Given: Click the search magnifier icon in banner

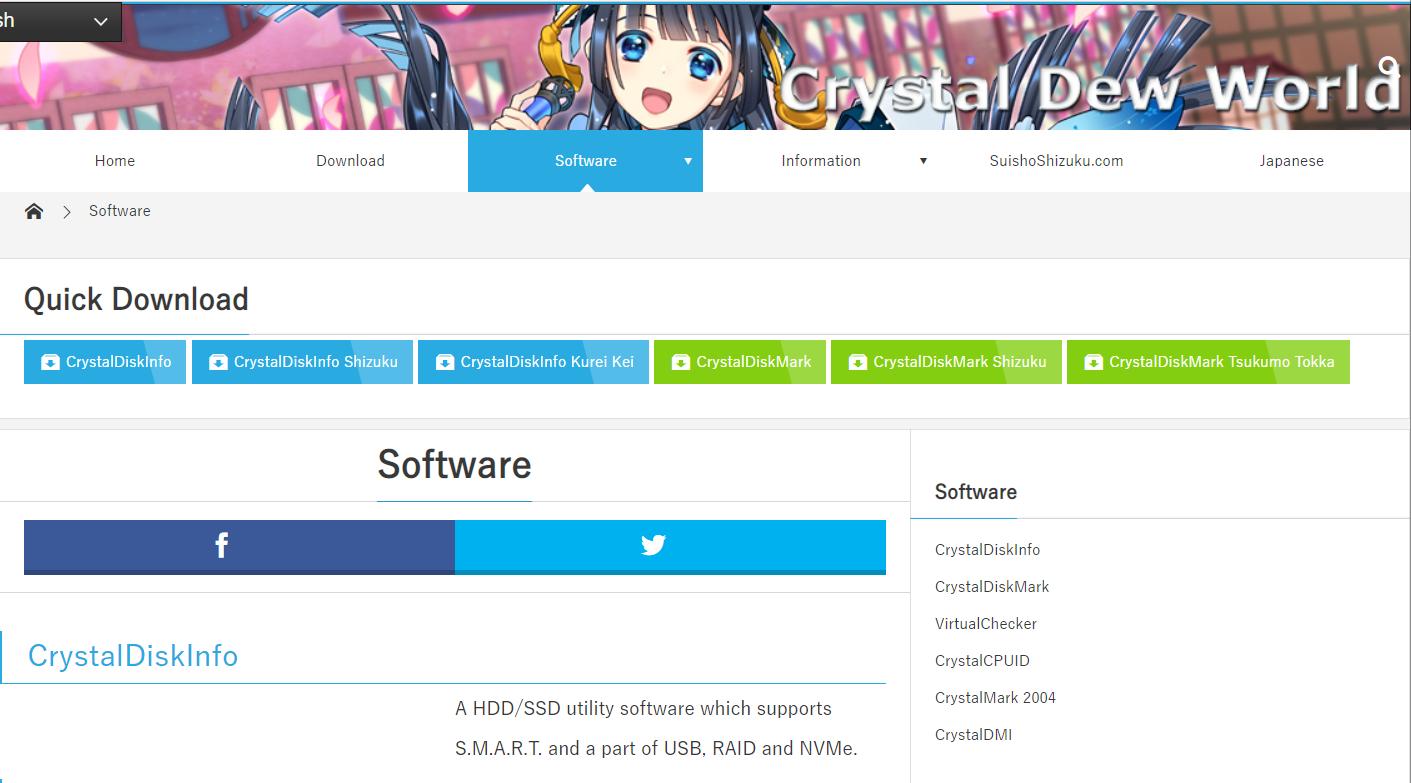Looking at the screenshot, I should point(1388,68).
